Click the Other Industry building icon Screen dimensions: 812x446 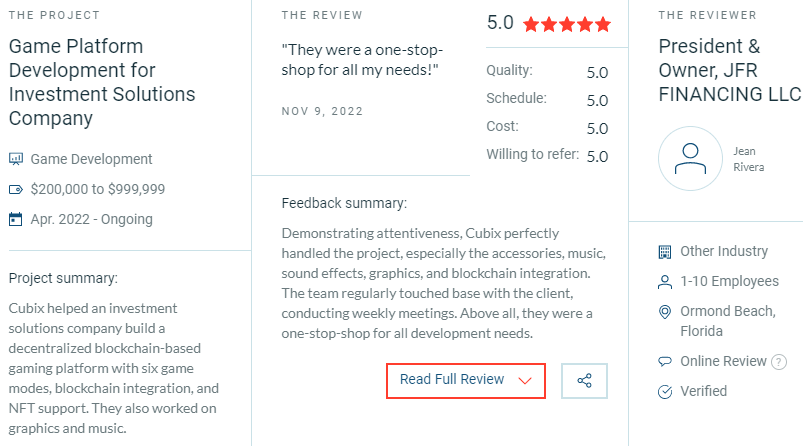pos(664,252)
